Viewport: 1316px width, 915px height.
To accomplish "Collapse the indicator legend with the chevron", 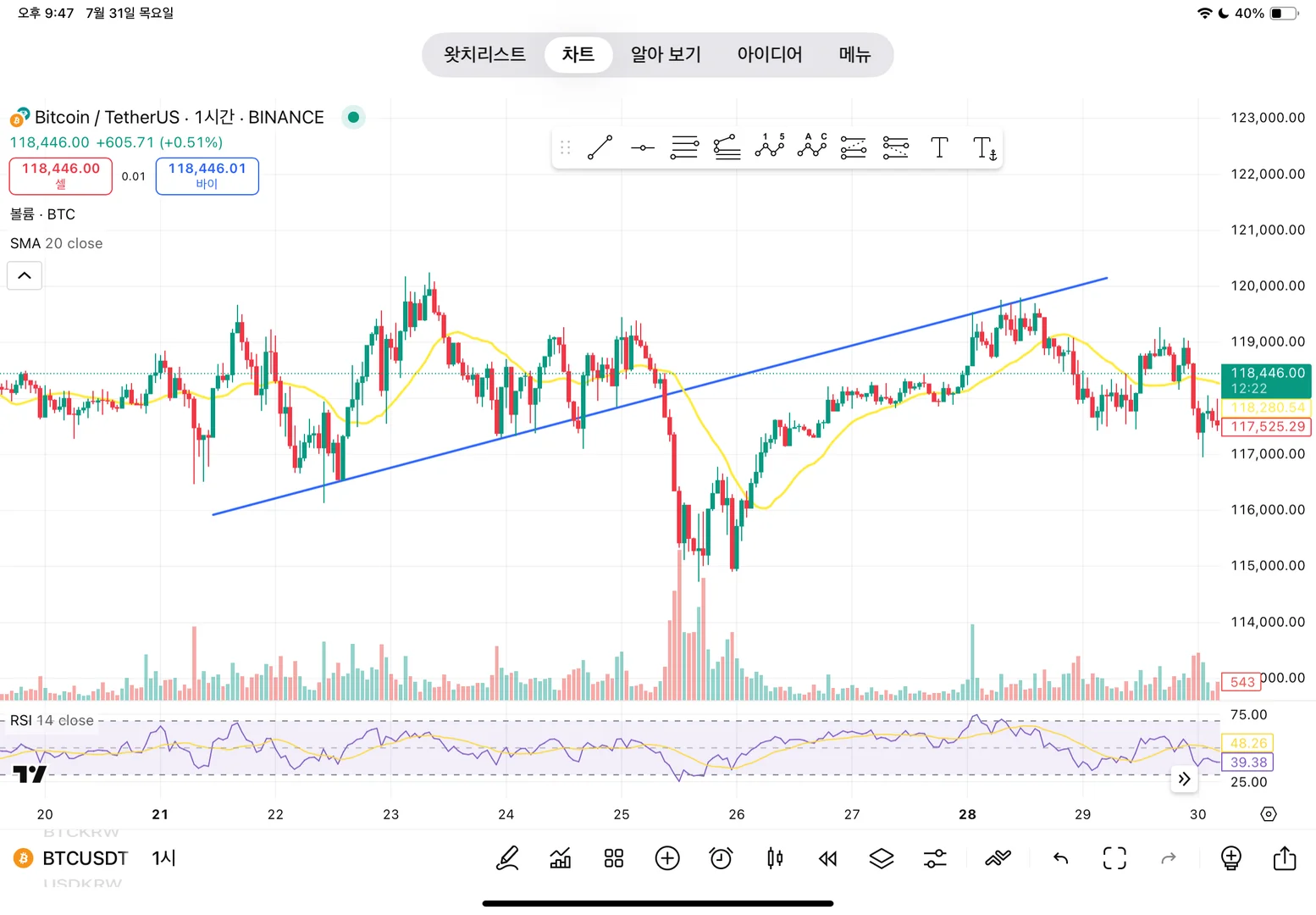I will (25, 275).
